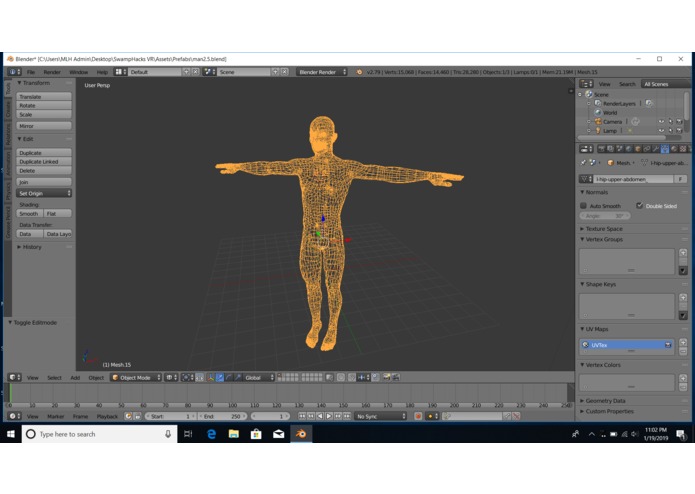Enable the Auto Smooth checkbox

click(584, 206)
